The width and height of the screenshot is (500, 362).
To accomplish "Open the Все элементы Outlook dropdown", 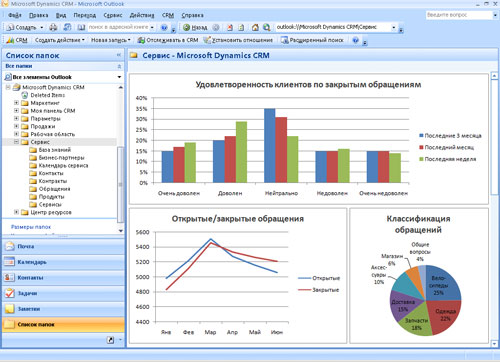I will click(x=119, y=77).
